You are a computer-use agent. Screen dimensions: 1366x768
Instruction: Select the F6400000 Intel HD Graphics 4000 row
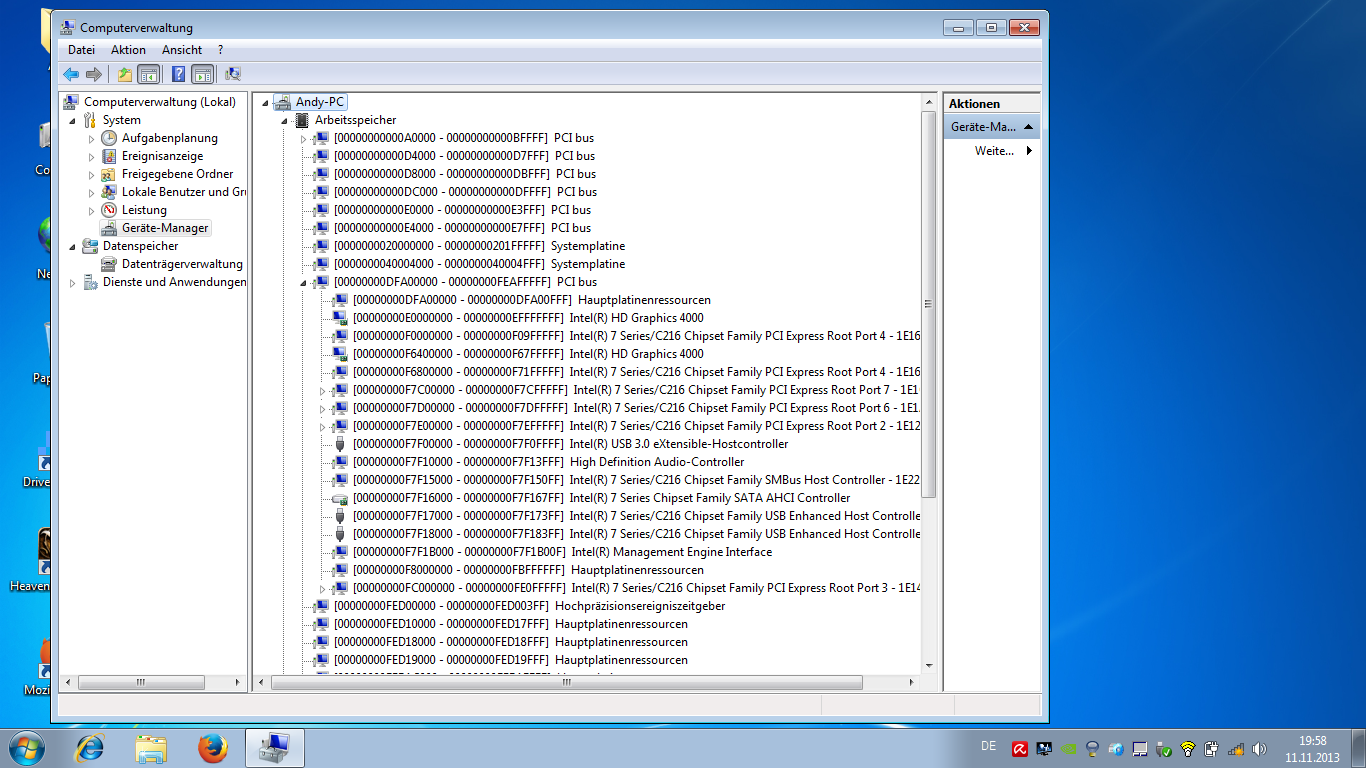click(x=528, y=354)
